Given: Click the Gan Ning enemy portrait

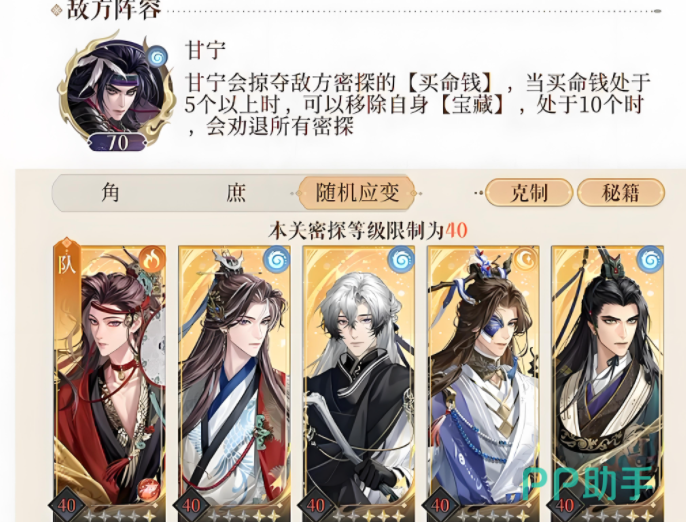Looking at the screenshot, I should (x=116, y=90).
